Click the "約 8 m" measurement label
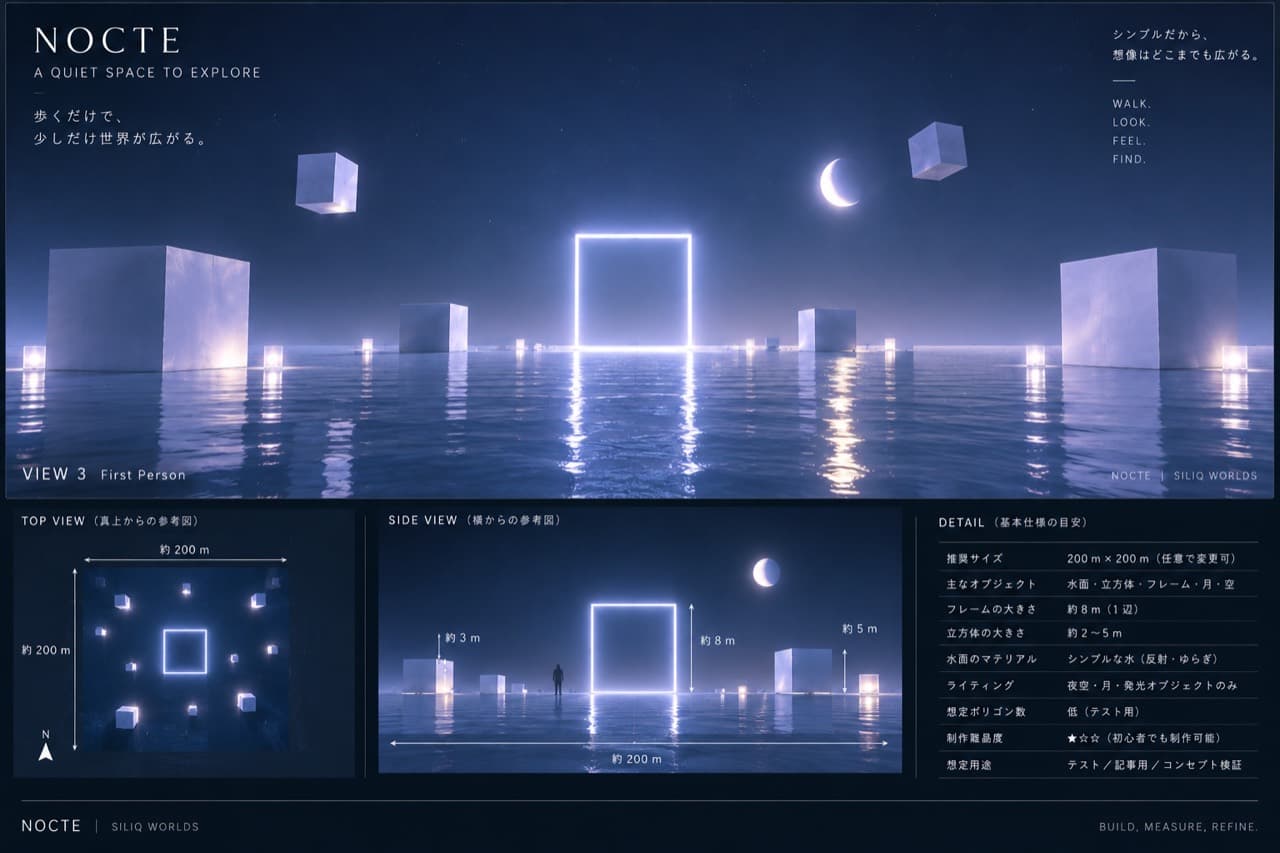This screenshot has height=853, width=1280. pyautogui.click(x=717, y=640)
